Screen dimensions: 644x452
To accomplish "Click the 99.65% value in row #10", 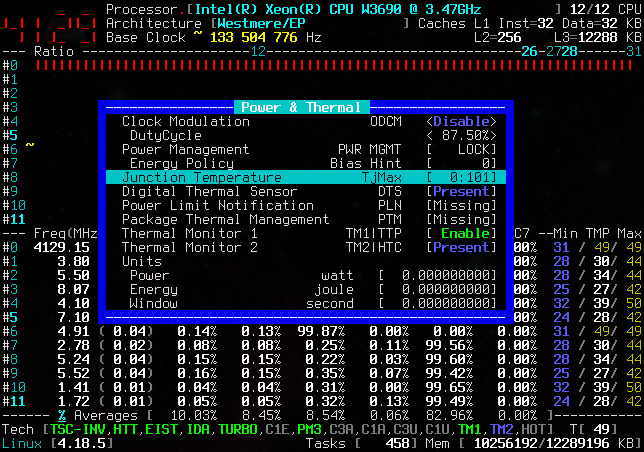I will pyautogui.click(x=449, y=387).
